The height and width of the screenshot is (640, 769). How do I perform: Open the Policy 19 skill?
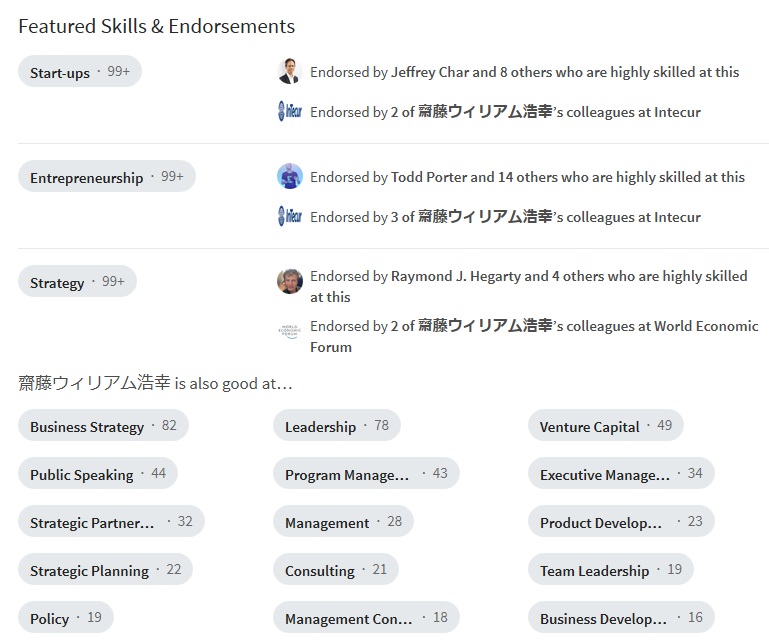tap(66, 618)
